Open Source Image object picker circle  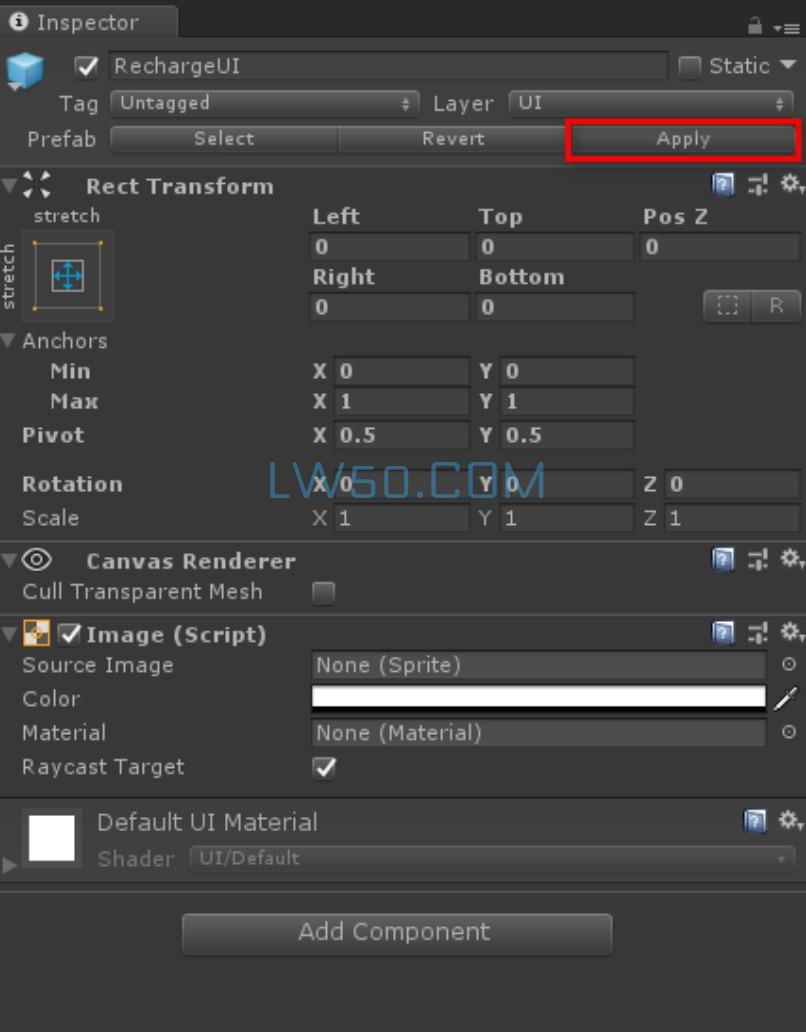coord(788,665)
